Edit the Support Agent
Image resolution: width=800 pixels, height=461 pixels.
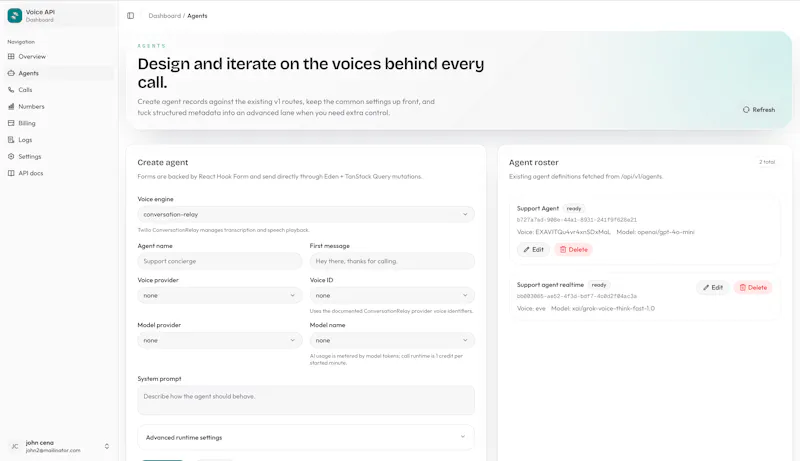pos(533,250)
